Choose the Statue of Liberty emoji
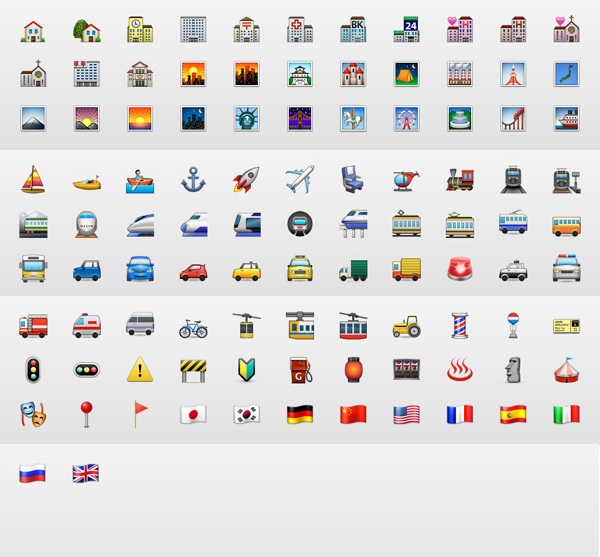 tap(246, 118)
